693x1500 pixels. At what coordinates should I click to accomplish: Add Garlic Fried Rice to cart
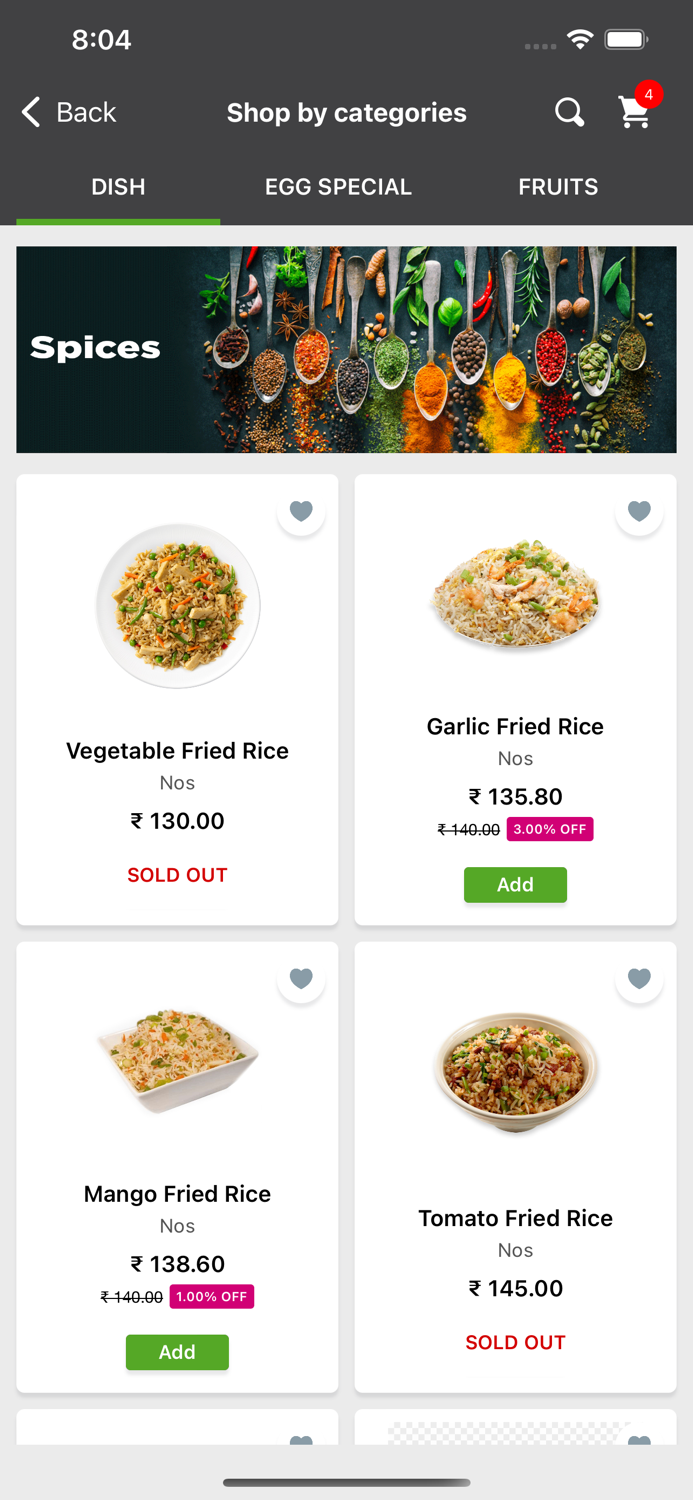[515, 885]
